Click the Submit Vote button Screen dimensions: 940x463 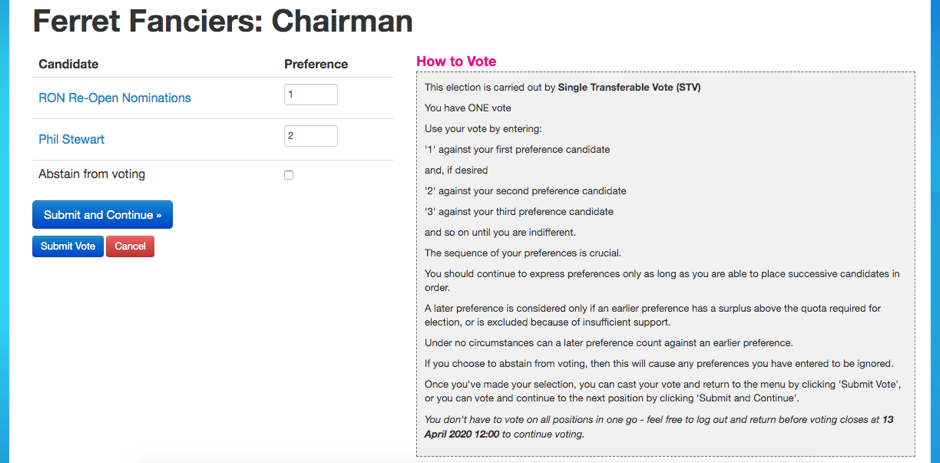coord(68,246)
